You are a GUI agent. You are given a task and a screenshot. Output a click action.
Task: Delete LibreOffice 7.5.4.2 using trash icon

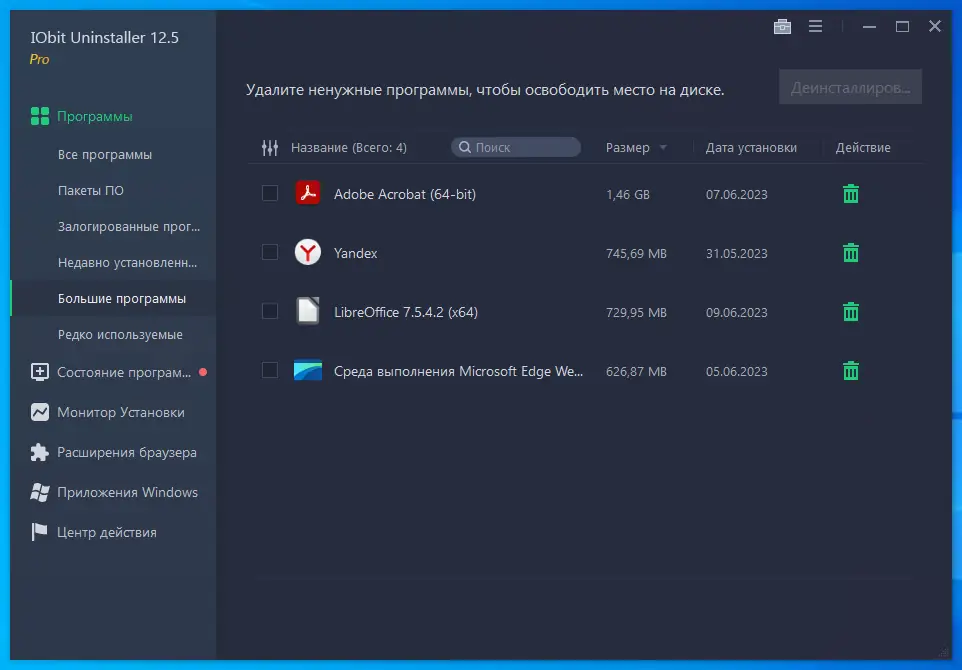pos(850,312)
